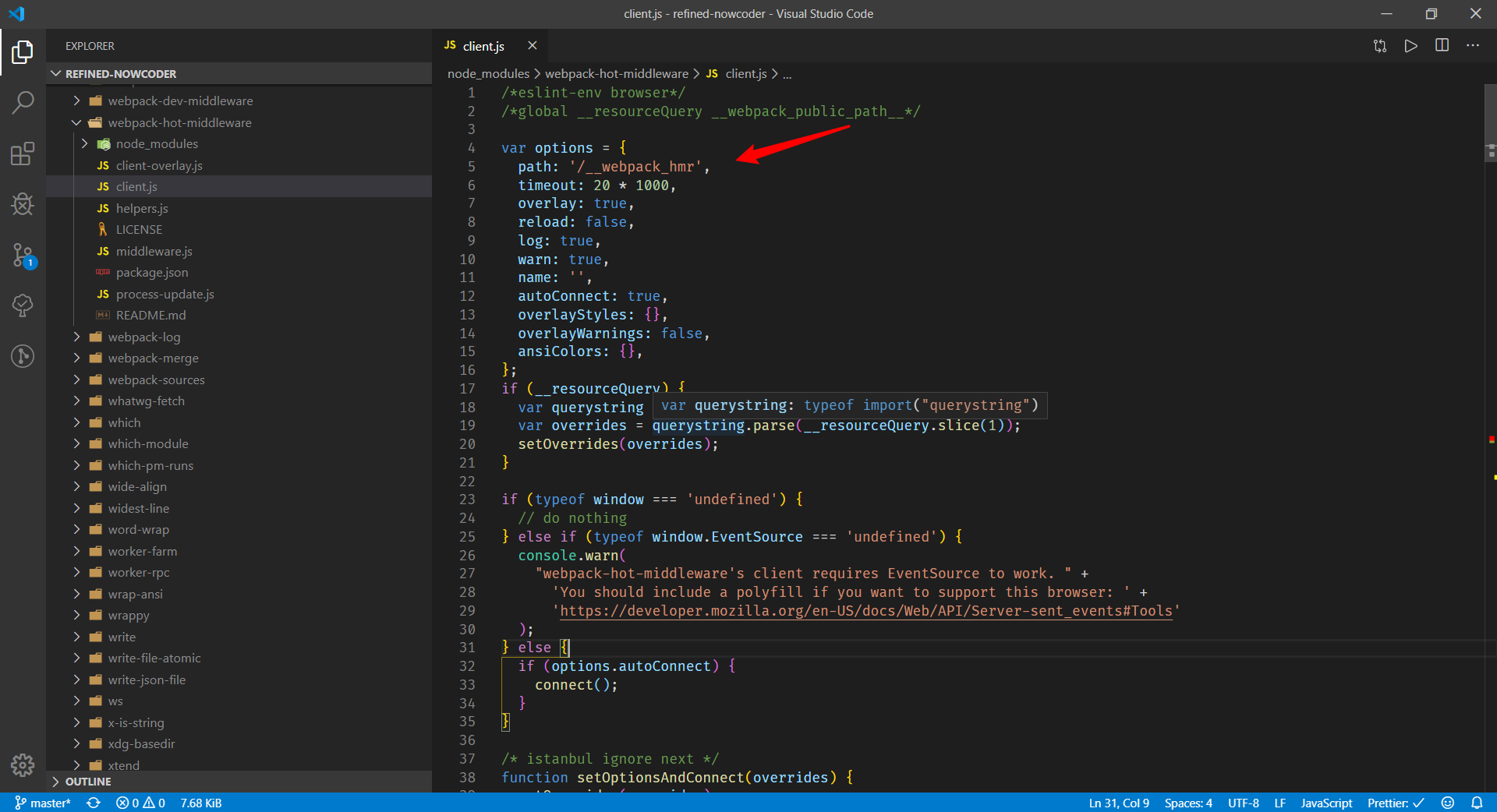This screenshot has width=1497, height=812.
Task: Click Ln 31, Col 9 cursor position
Action: coord(1119,803)
